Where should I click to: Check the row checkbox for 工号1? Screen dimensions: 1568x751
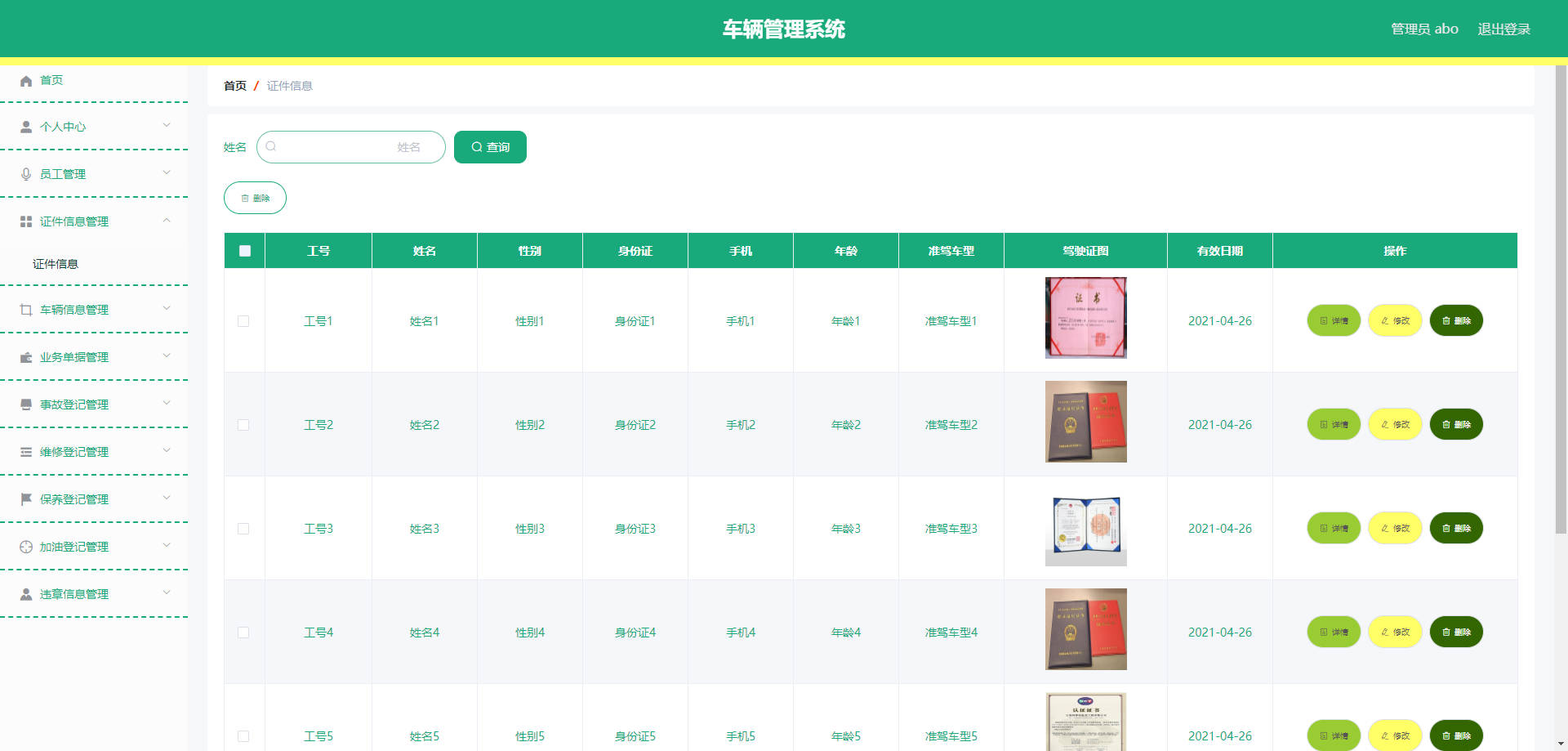click(243, 321)
